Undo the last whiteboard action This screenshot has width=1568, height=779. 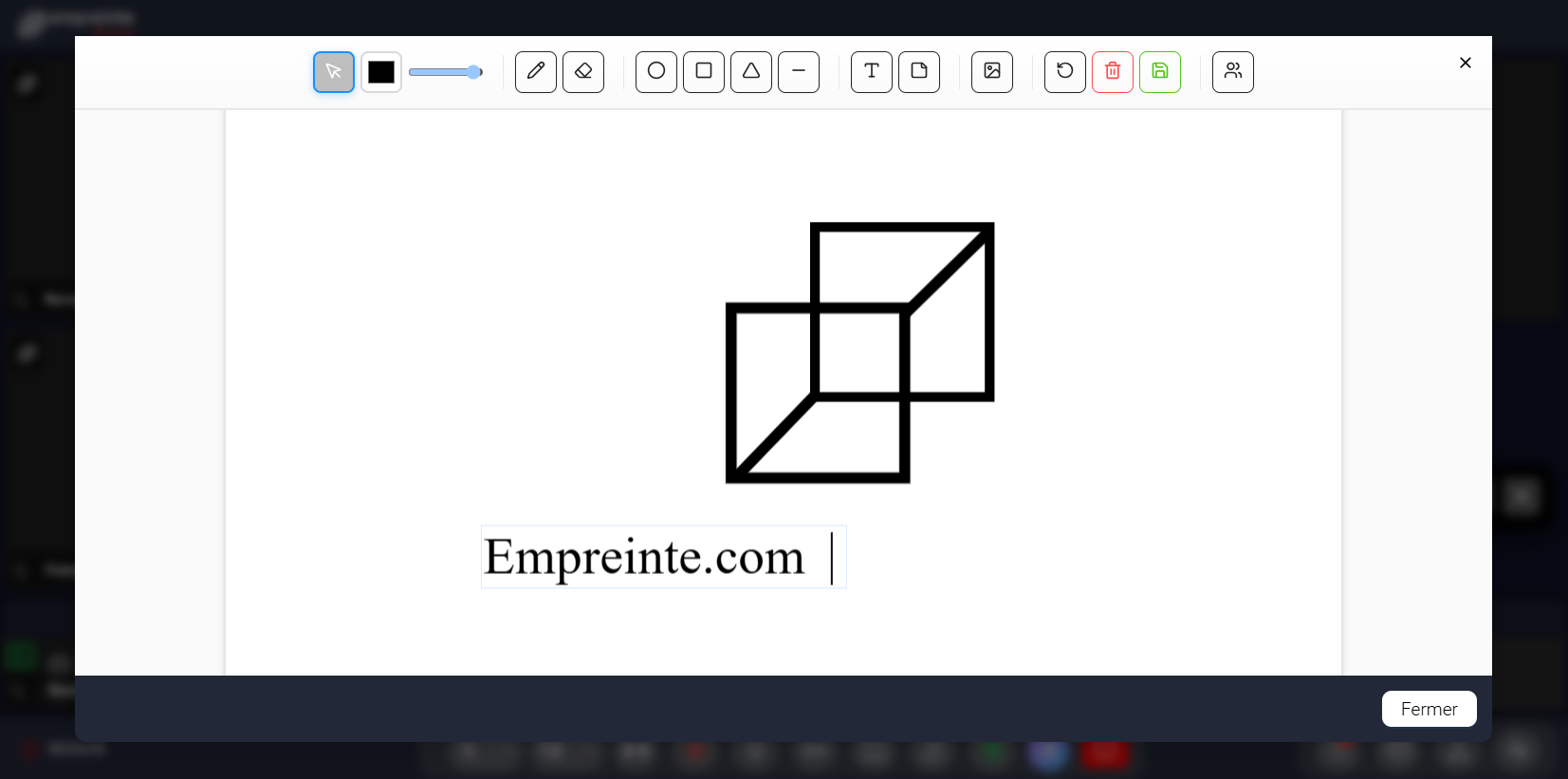pos(1065,72)
